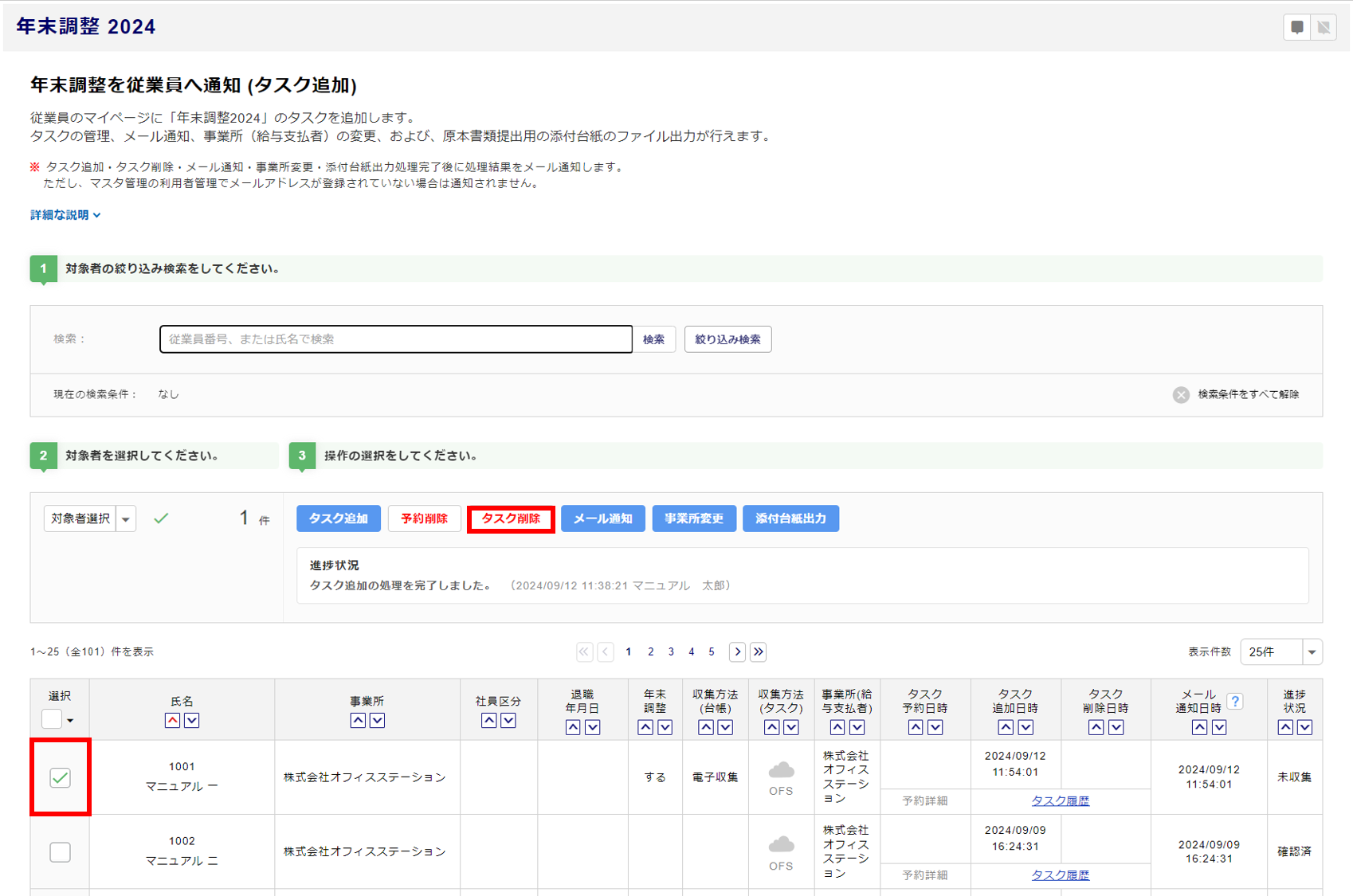
Task: Focus the employee number or name search field
Action: 396,339
